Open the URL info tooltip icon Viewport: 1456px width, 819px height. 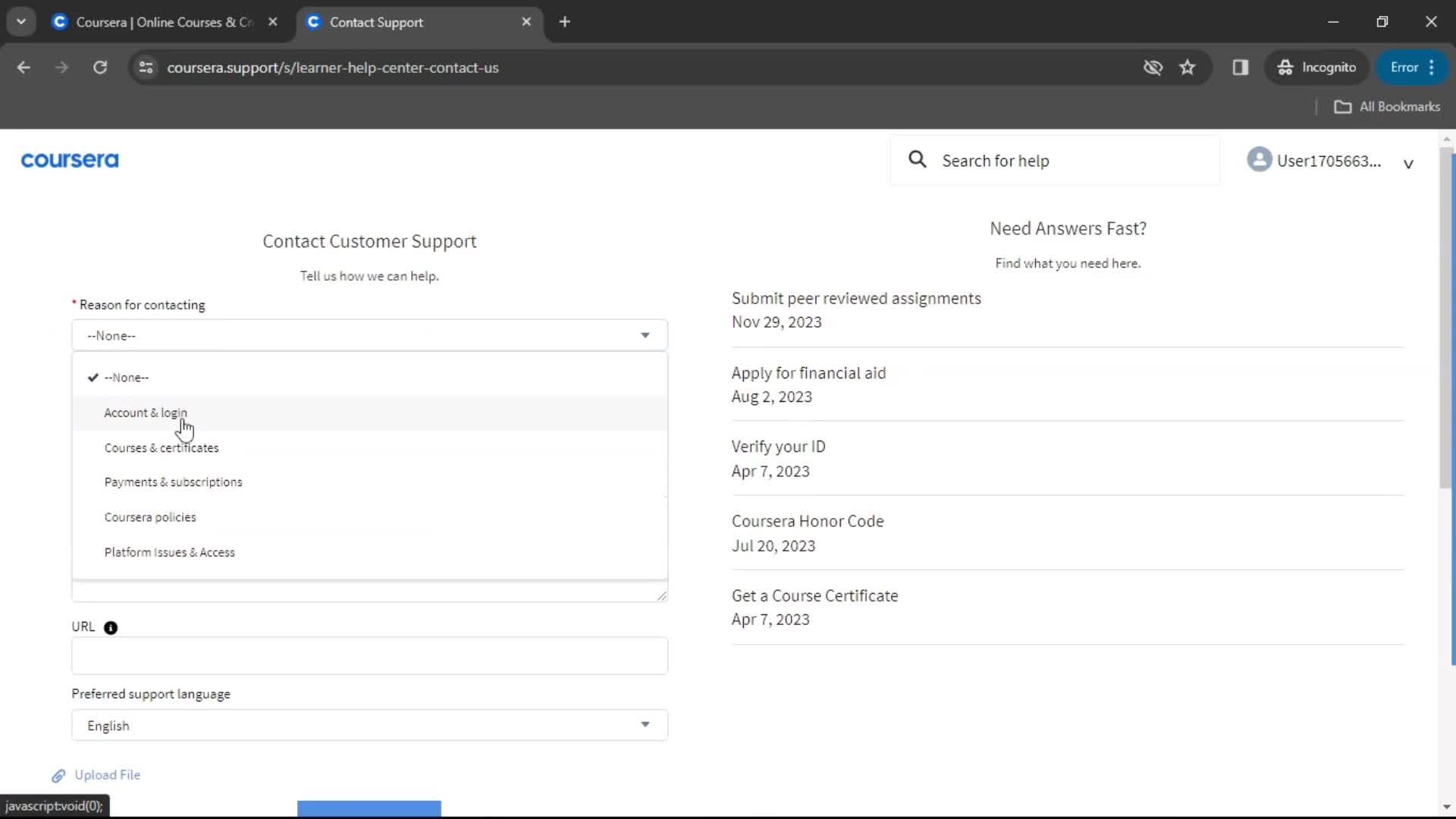[x=111, y=628]
